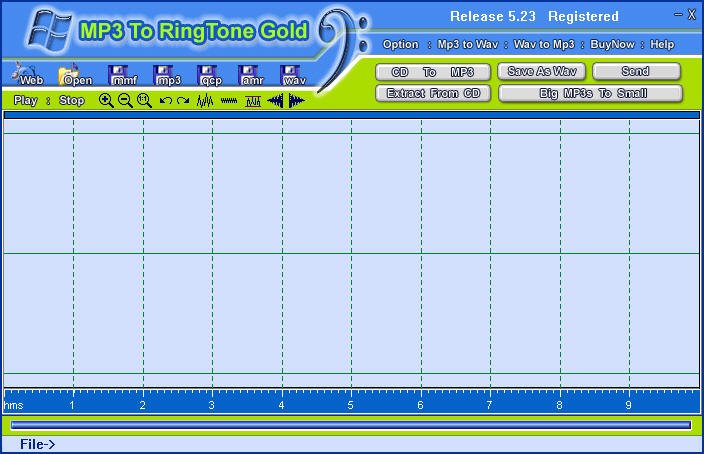Zoom in on the waveform
Image resolution: width=704 pixels, height=454 pixels.
click(x=106, y=101)
